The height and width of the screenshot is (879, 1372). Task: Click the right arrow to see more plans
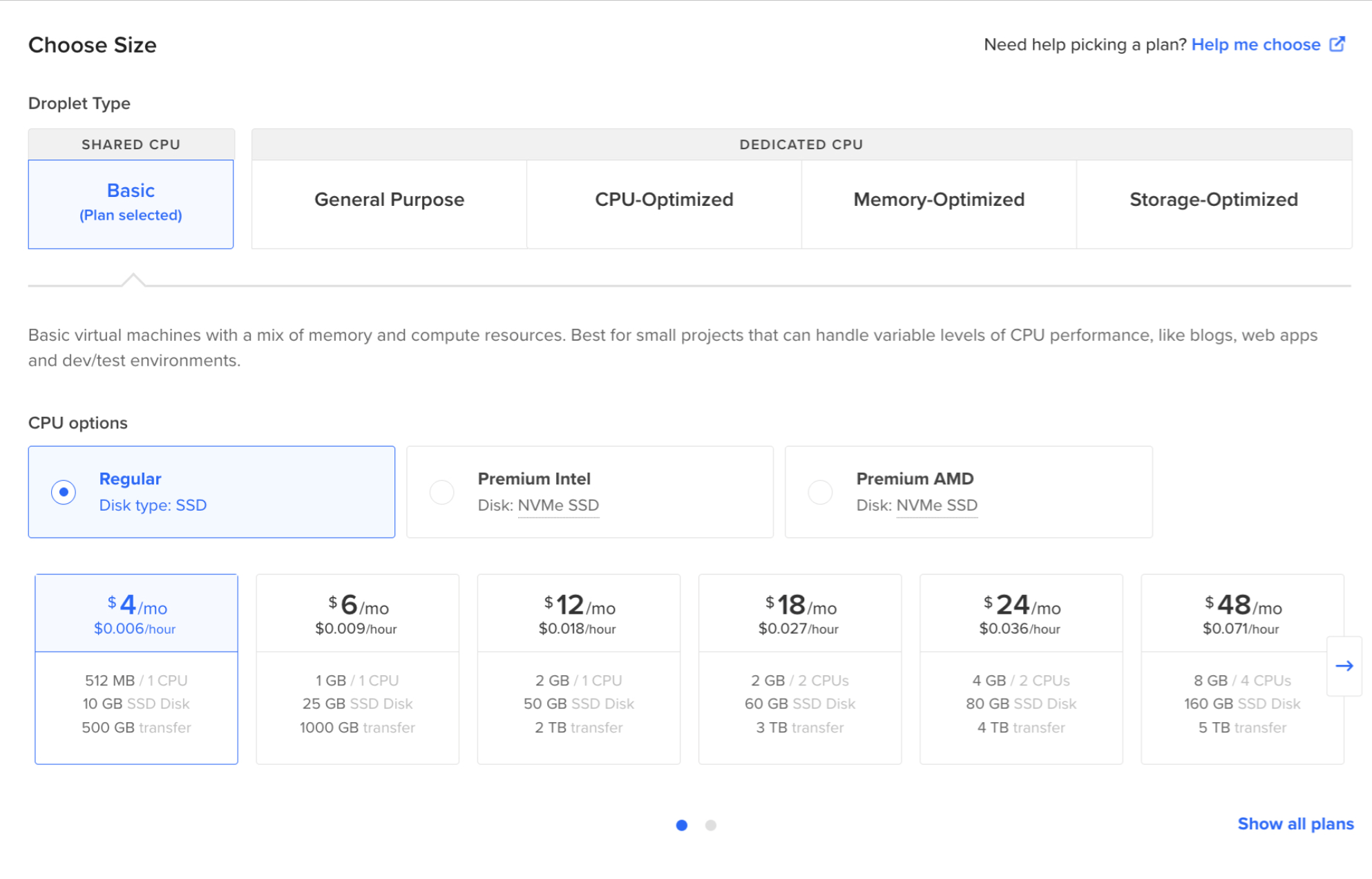[x=1344, y=666]
